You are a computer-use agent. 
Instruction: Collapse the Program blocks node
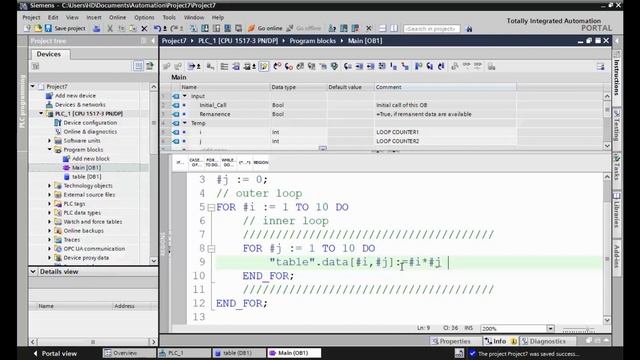[x=50, y=149]
